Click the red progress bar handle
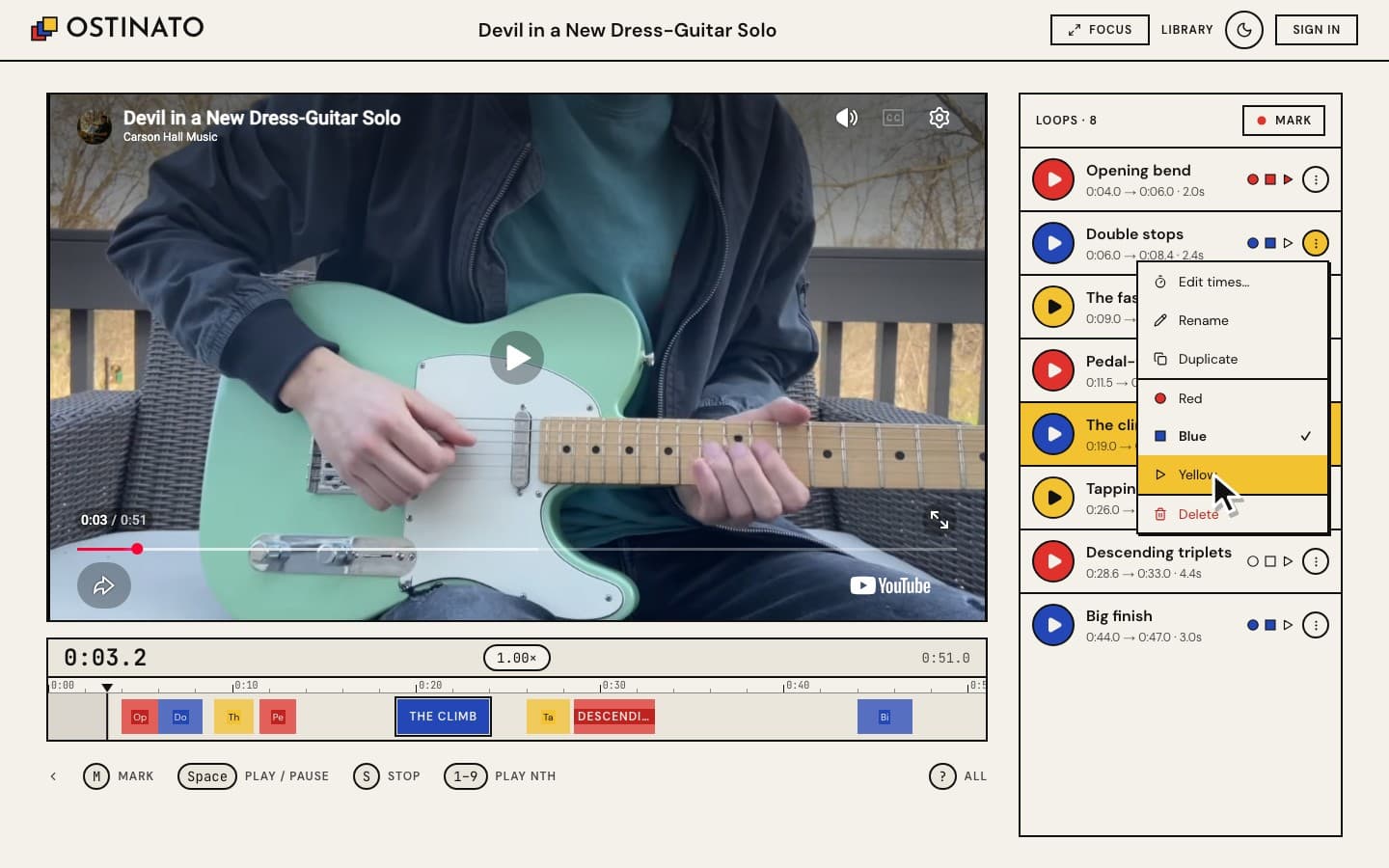Viewport: 1389px width, 868px height. click(x=137, y=549)
